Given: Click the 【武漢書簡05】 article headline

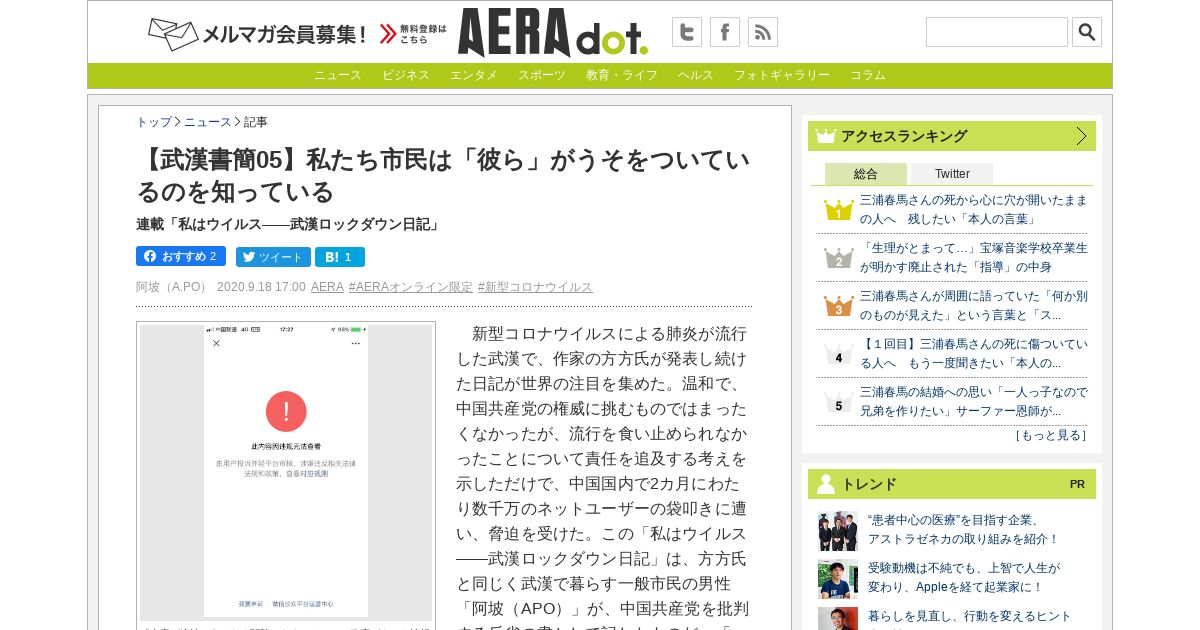Looking at the screenshot, I should (443, 175).
